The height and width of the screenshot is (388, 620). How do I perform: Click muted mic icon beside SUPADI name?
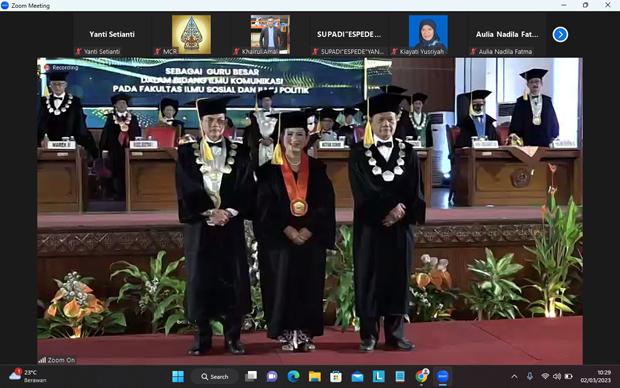(316, 51)
